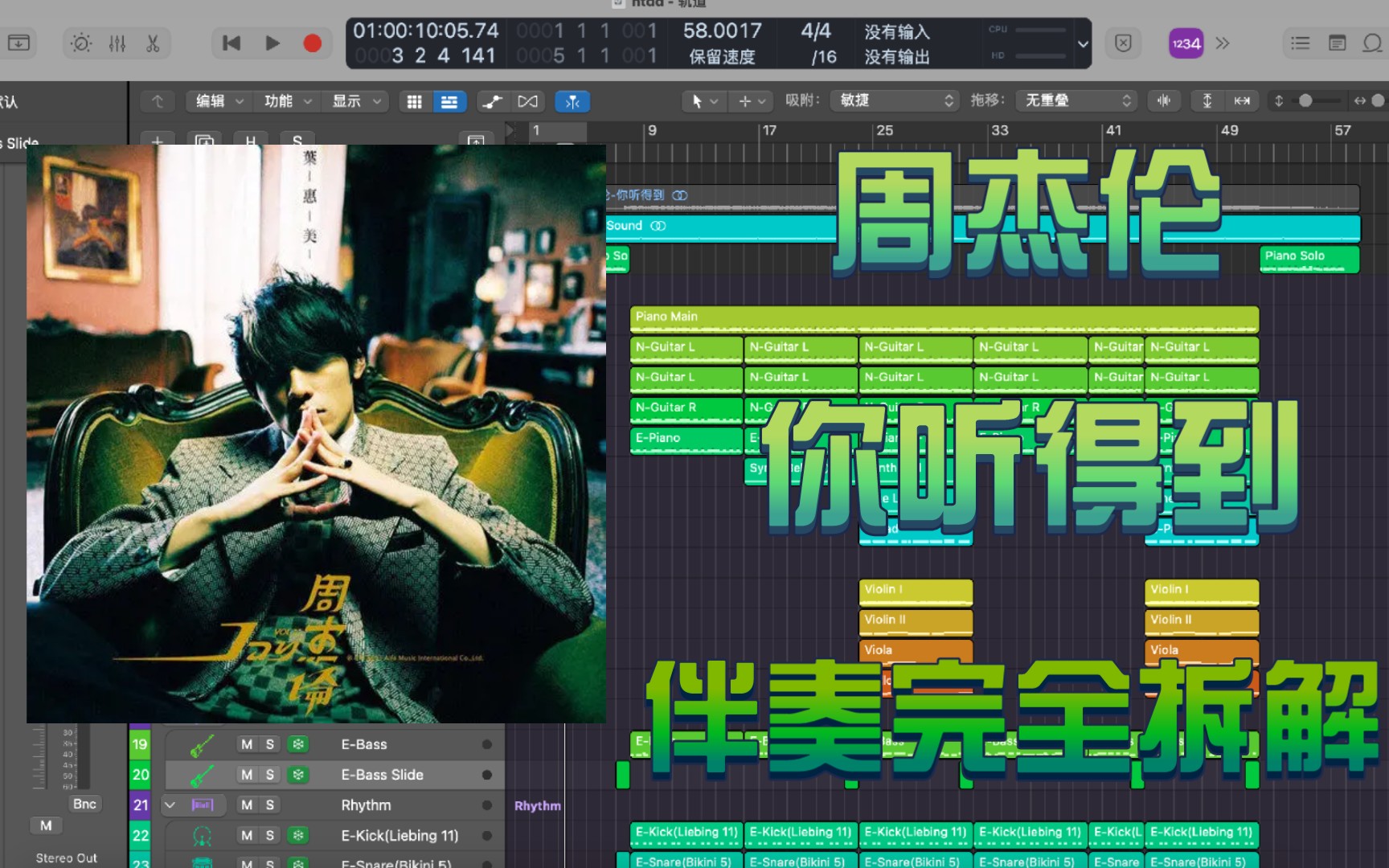Open the secondary crosshair tool menu

pos(752,101)
